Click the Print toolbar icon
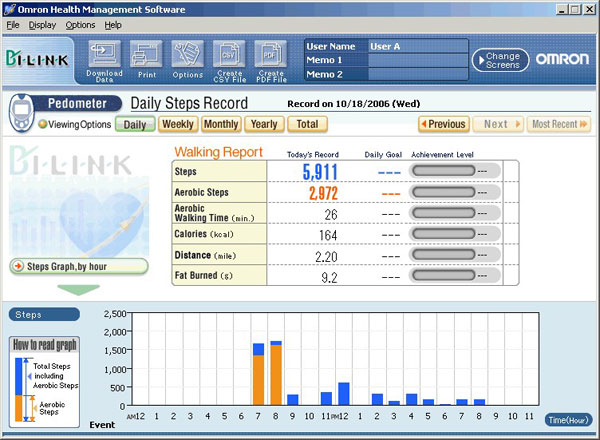Image resolution: width=600 pixels, height=440 pixels. click(147, 60)
